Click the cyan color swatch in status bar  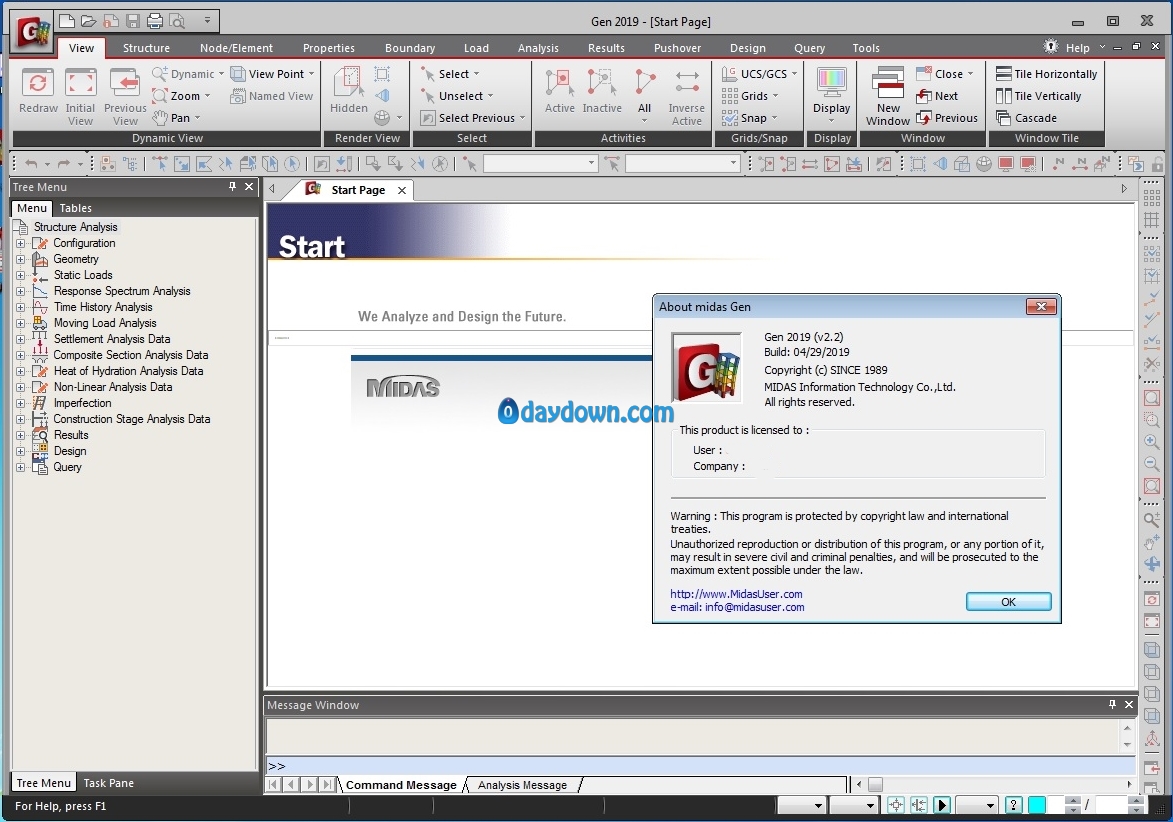tap(1037, 805)
